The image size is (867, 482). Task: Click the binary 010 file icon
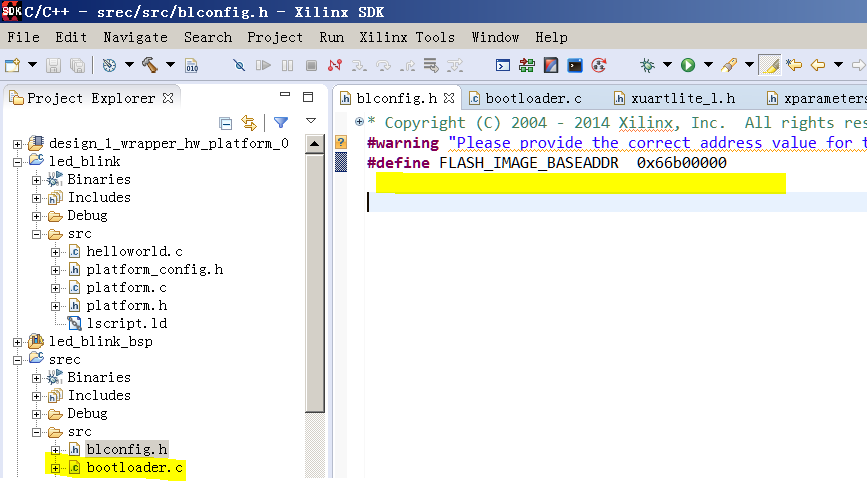191,65
